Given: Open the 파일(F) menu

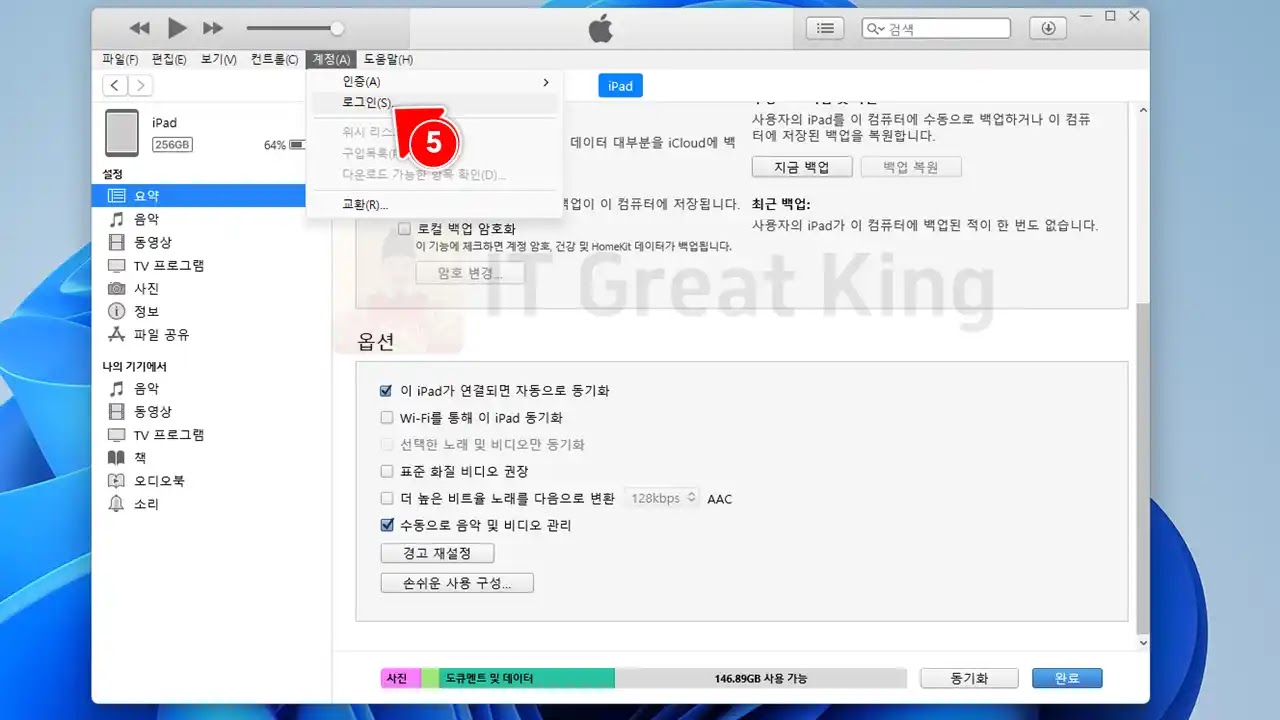Looking at the screenshot, I should click(120, 60).
